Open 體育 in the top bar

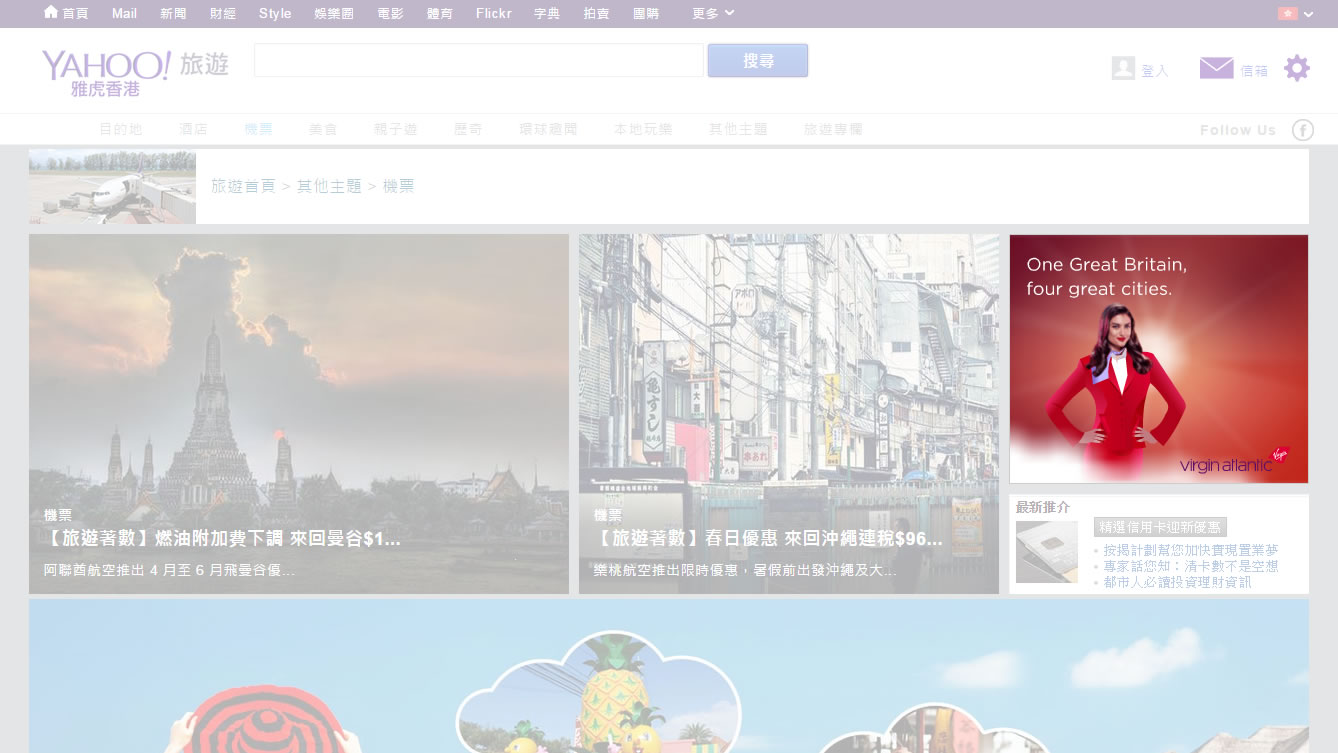point(440,13)
